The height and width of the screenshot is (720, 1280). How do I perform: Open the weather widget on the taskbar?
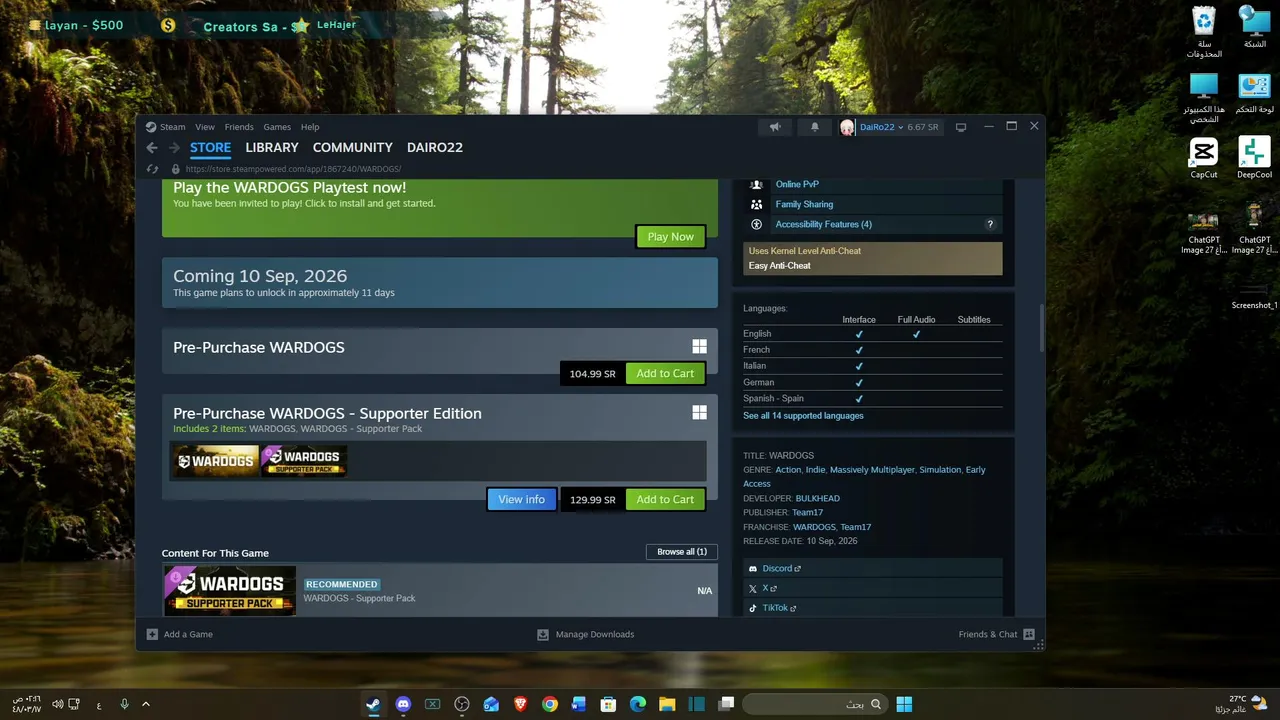coord(1240,704)
